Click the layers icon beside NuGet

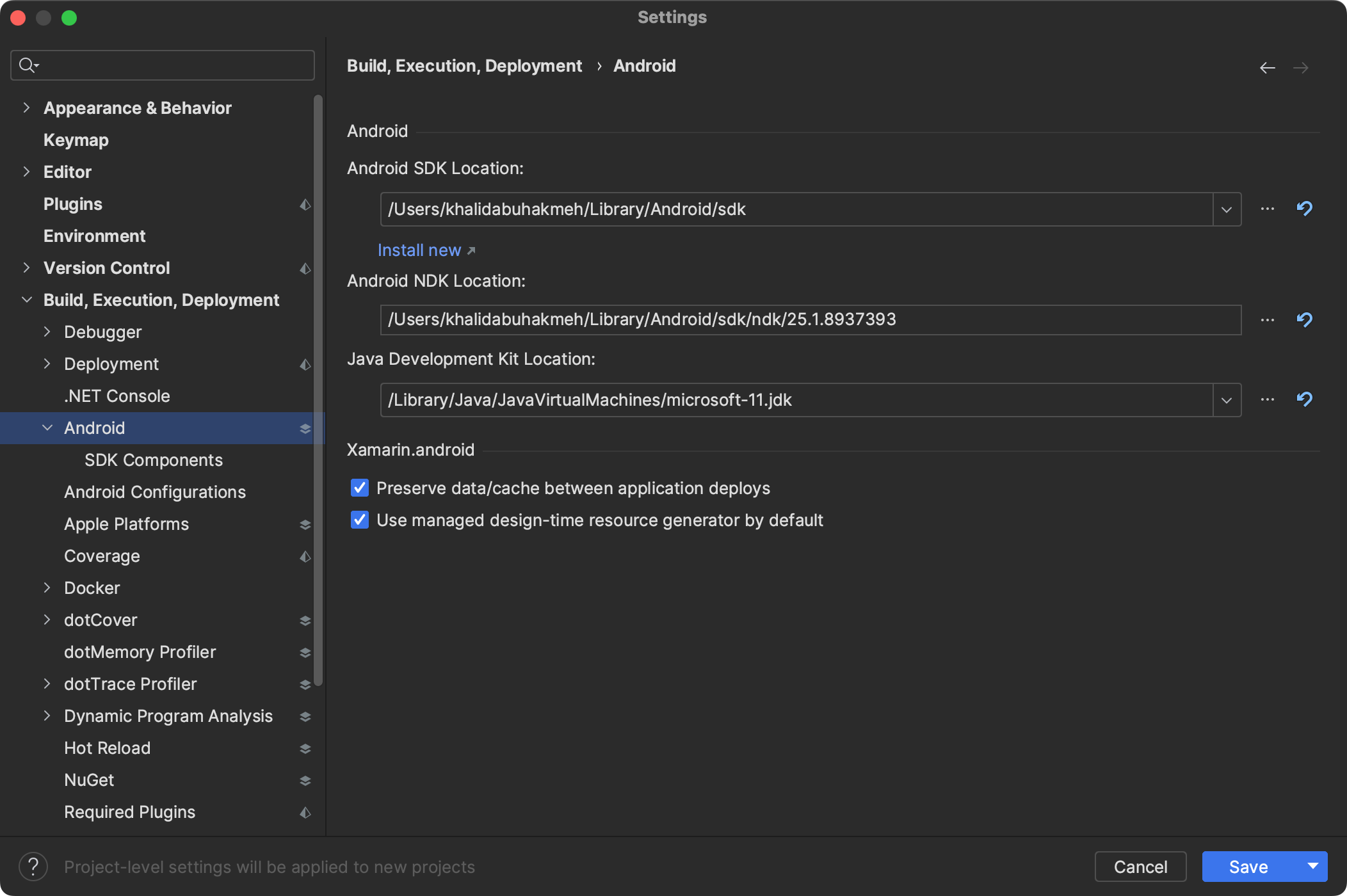(305, 780)
